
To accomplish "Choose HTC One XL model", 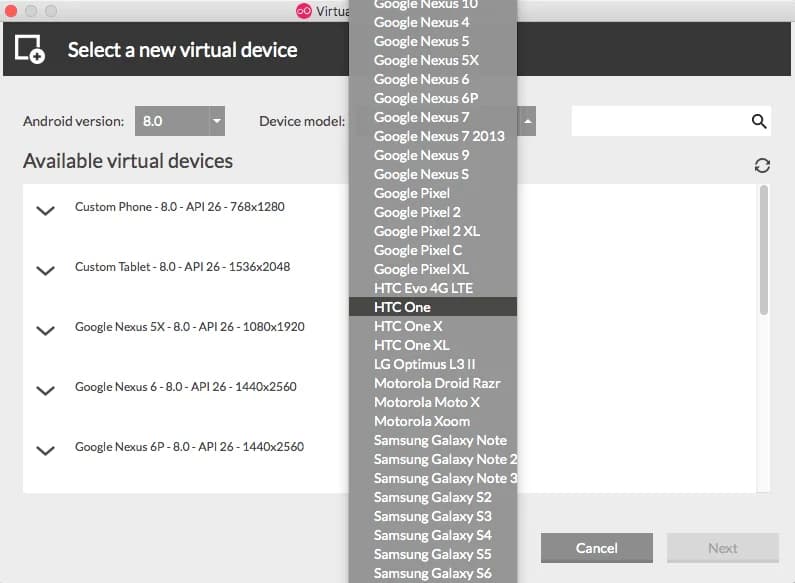I will click(433, 345).
